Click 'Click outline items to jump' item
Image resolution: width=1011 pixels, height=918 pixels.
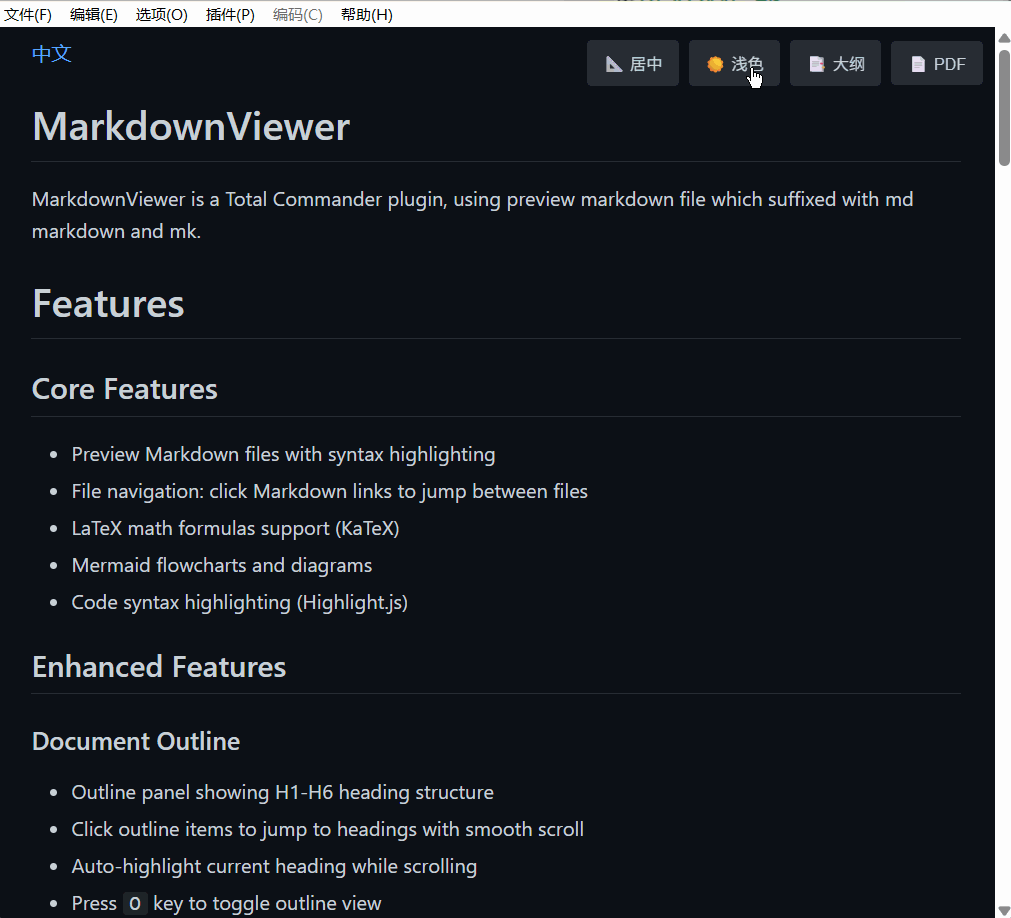(x=328, y=829)
